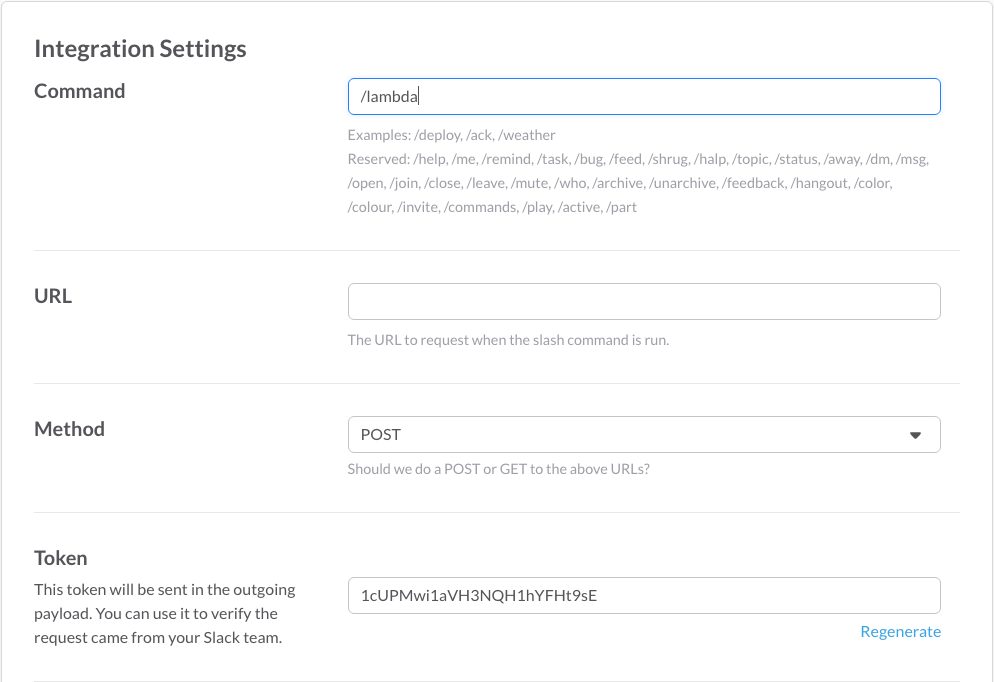Click the Method dropdown arrow

click(914, 435)
